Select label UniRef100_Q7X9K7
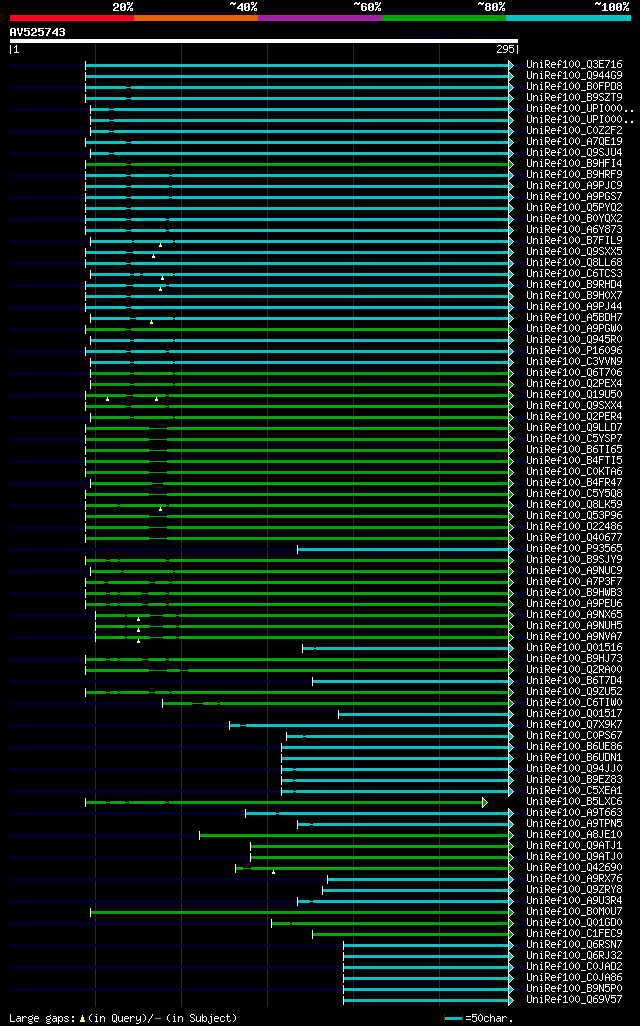The width and height of the screenshot is (640, 1026). (x=575, y=724)
